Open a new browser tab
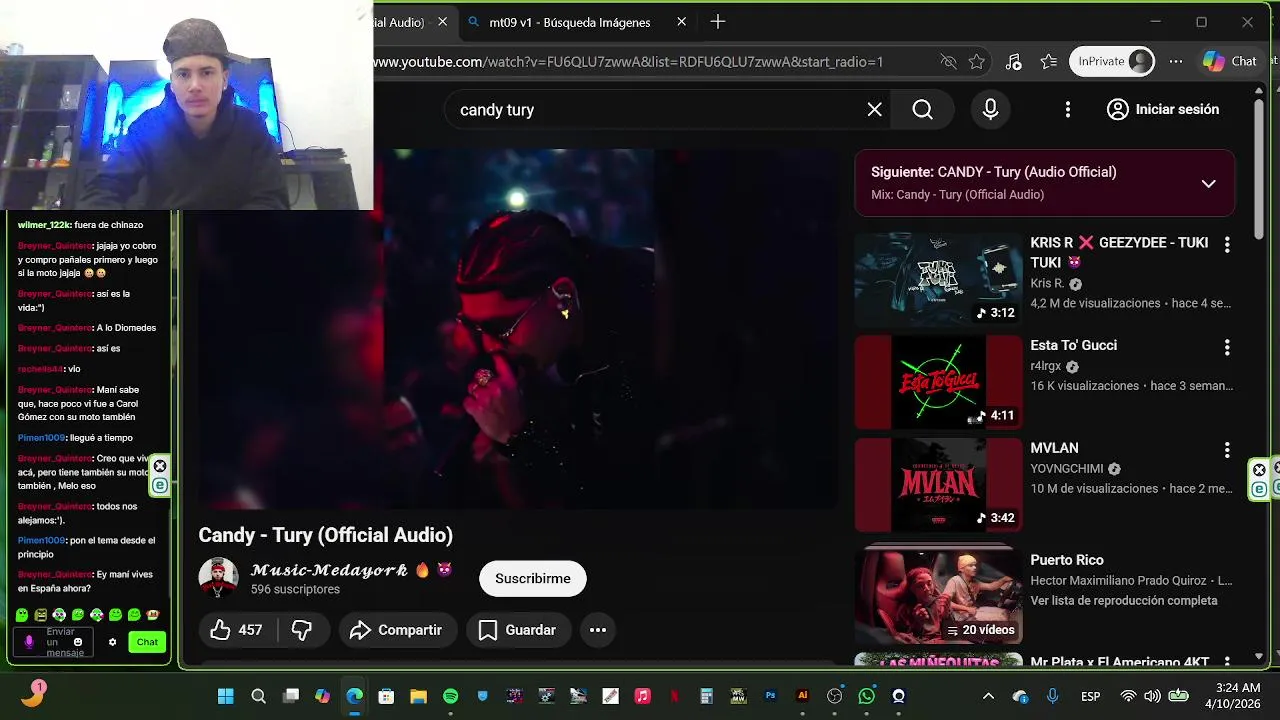Screen dimensions: 1280x720 pyautogui.click(x=717, y=22)
